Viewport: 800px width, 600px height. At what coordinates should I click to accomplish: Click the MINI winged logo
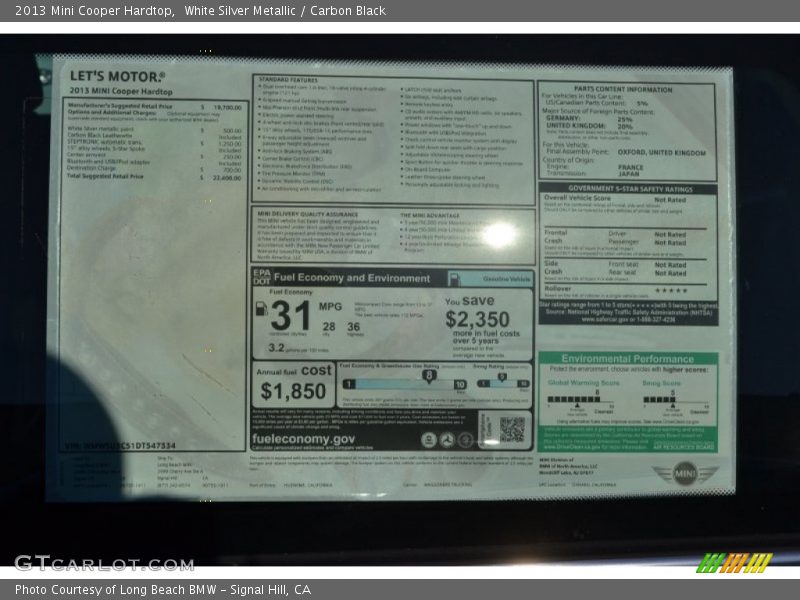pyautogui.click(x=685, y=474)
